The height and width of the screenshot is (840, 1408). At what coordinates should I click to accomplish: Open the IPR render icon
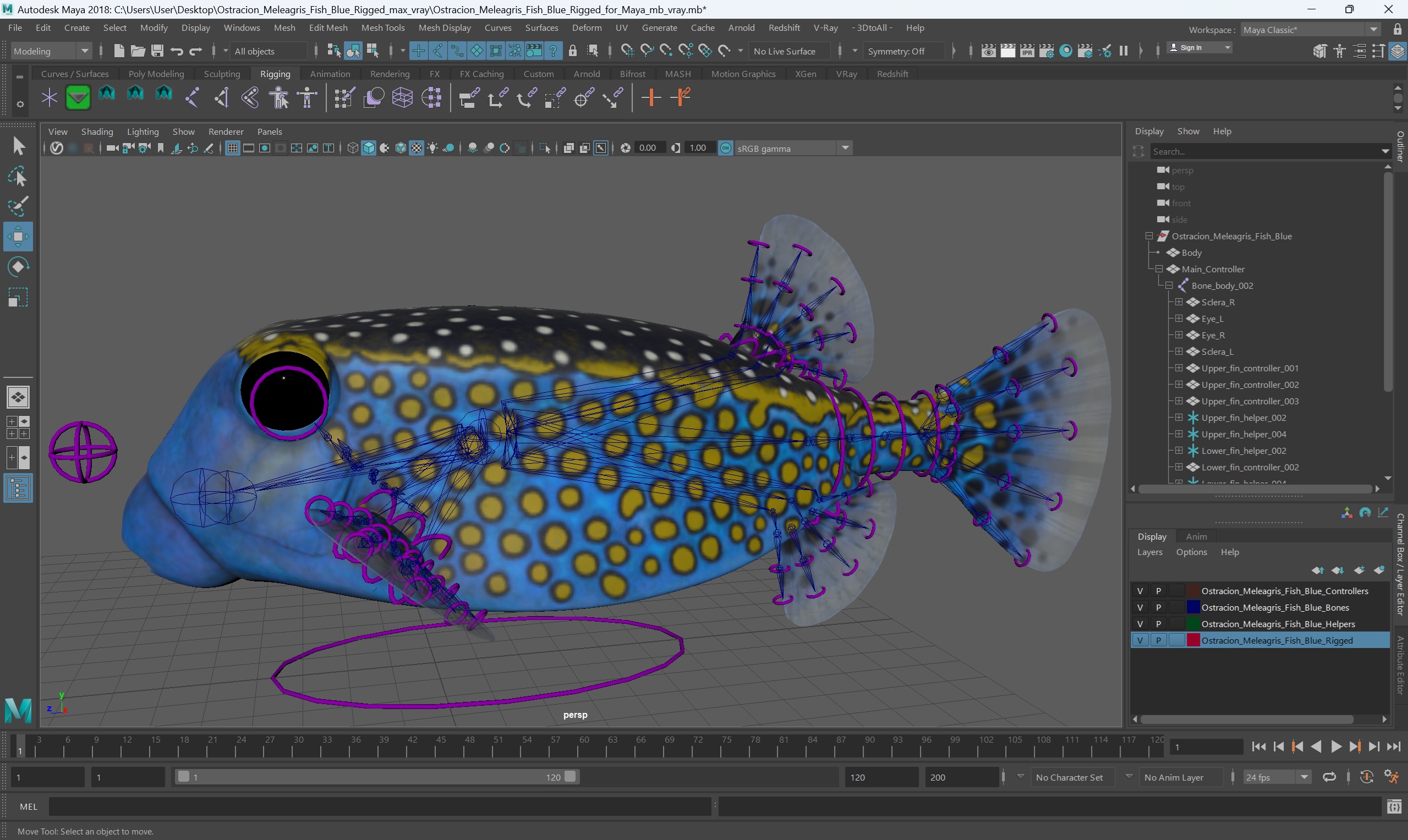pyautogui.click(x=1027, y=51)
